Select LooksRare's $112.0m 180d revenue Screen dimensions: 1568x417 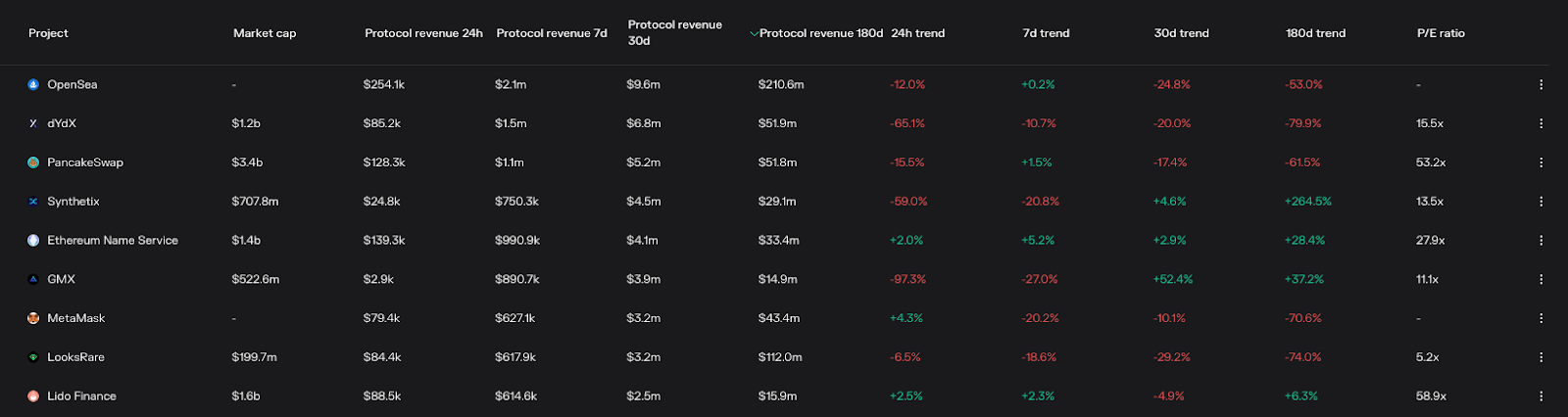click(x=780, y=357)
